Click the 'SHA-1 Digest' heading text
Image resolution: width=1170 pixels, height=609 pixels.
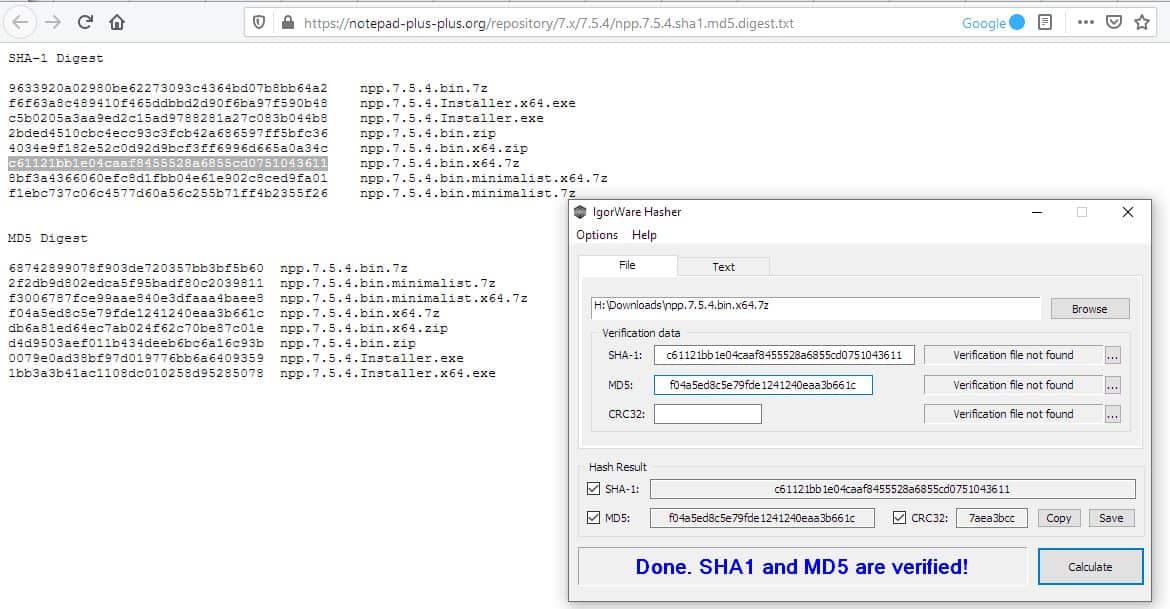pos(56,58)
